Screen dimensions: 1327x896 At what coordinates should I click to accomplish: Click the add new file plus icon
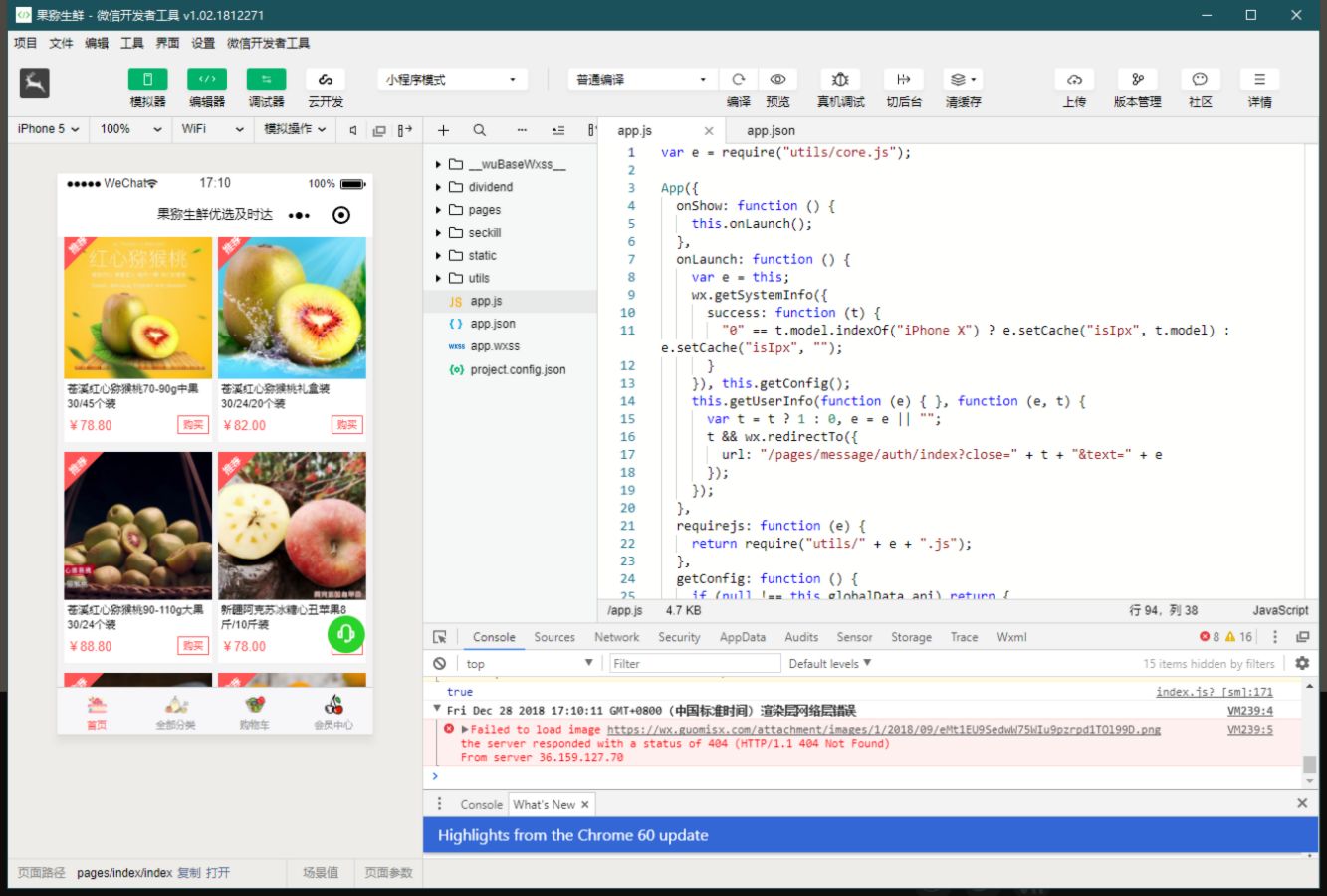pos(444,130)
